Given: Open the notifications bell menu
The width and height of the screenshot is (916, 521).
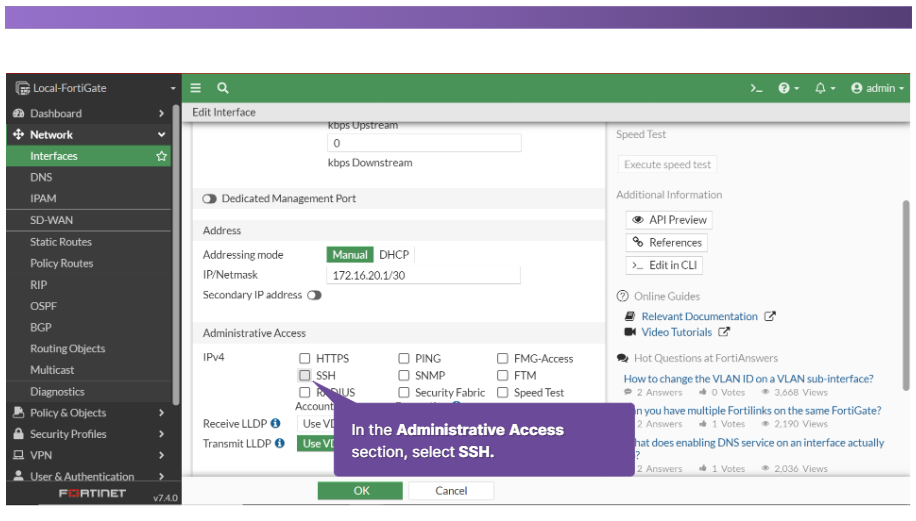Looking at the screenshot, I should pos(824,88).
